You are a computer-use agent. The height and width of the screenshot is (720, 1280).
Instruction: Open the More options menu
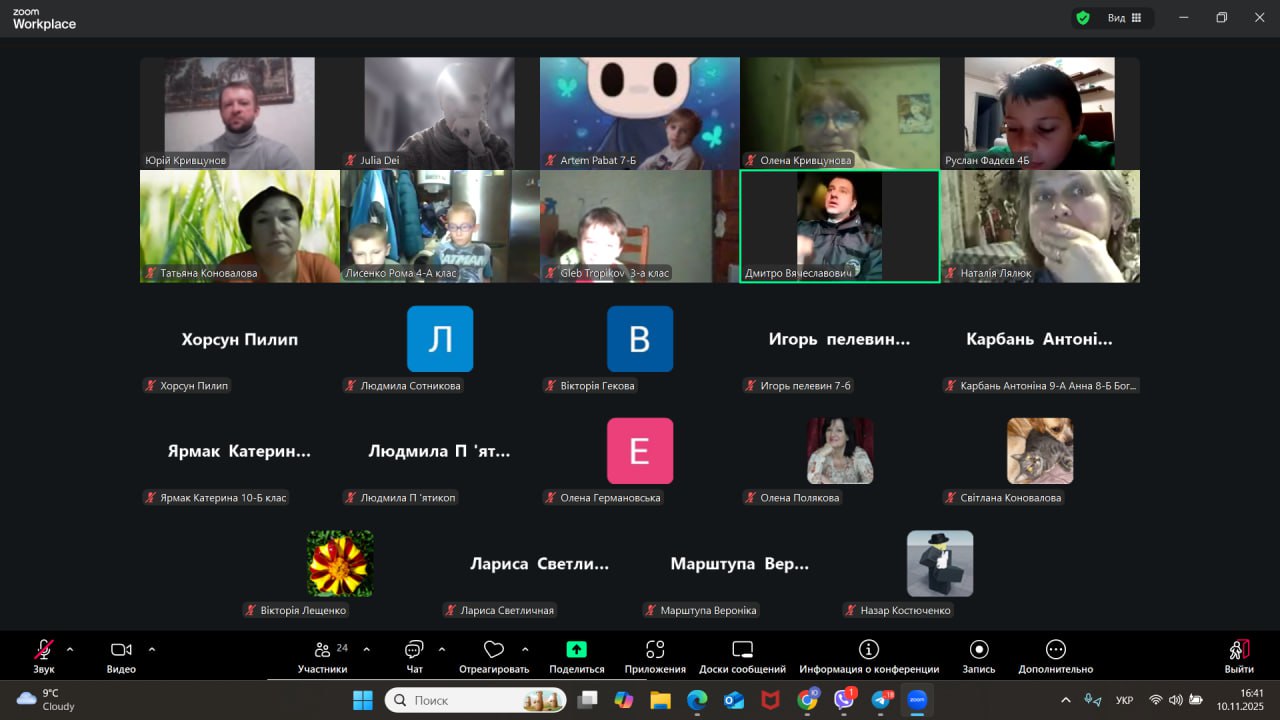(x=1055, y=650)
